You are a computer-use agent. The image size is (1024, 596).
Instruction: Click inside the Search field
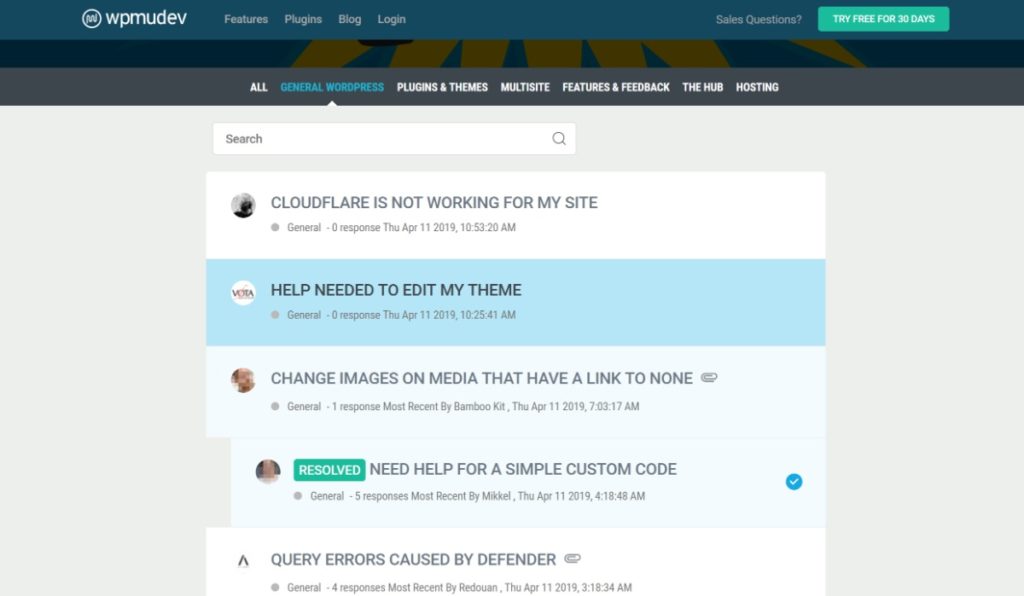click(x=380, y=139)
